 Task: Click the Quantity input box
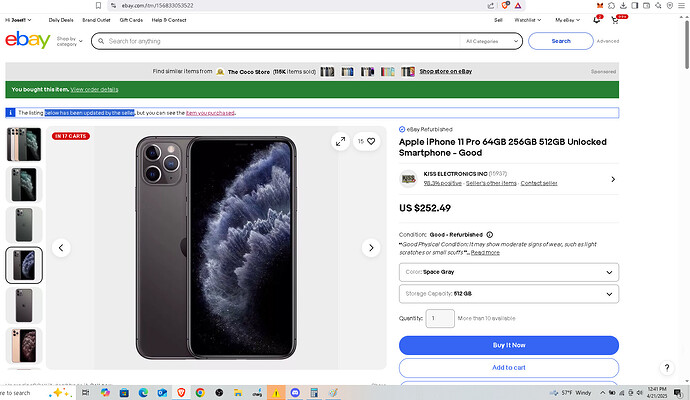(440, 318)
